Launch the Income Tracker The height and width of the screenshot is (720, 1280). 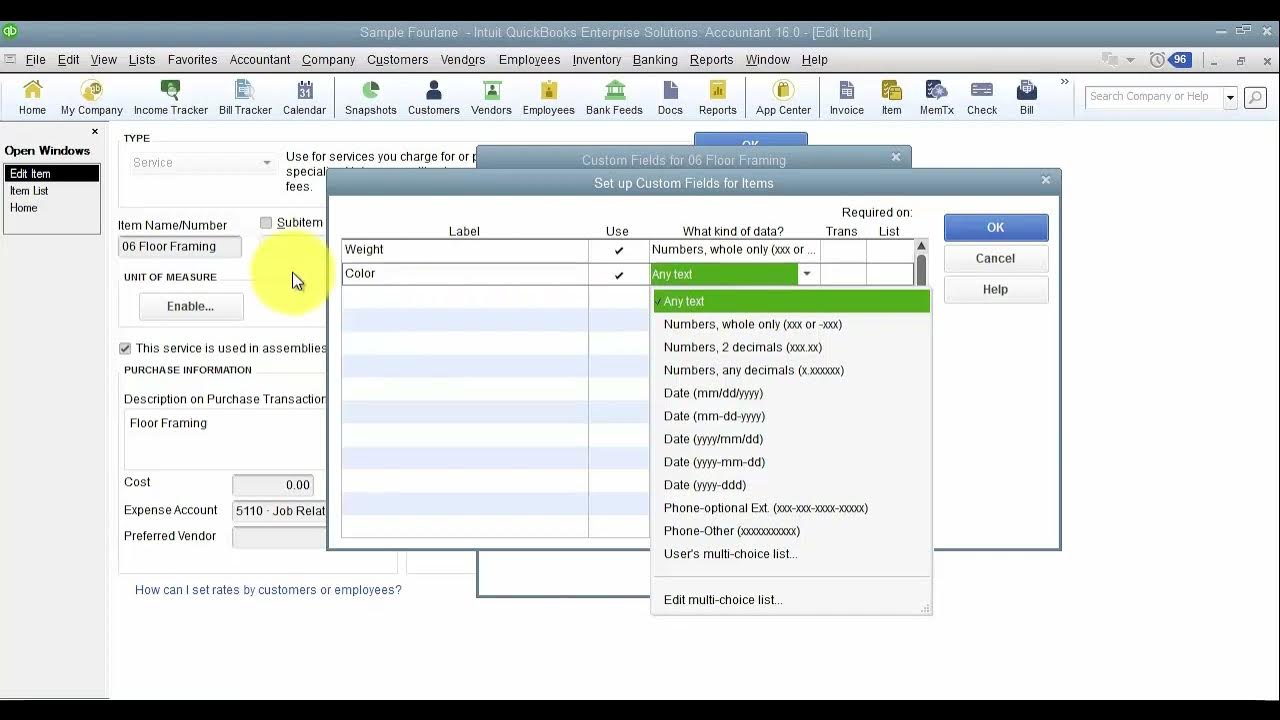coord(171,98)
